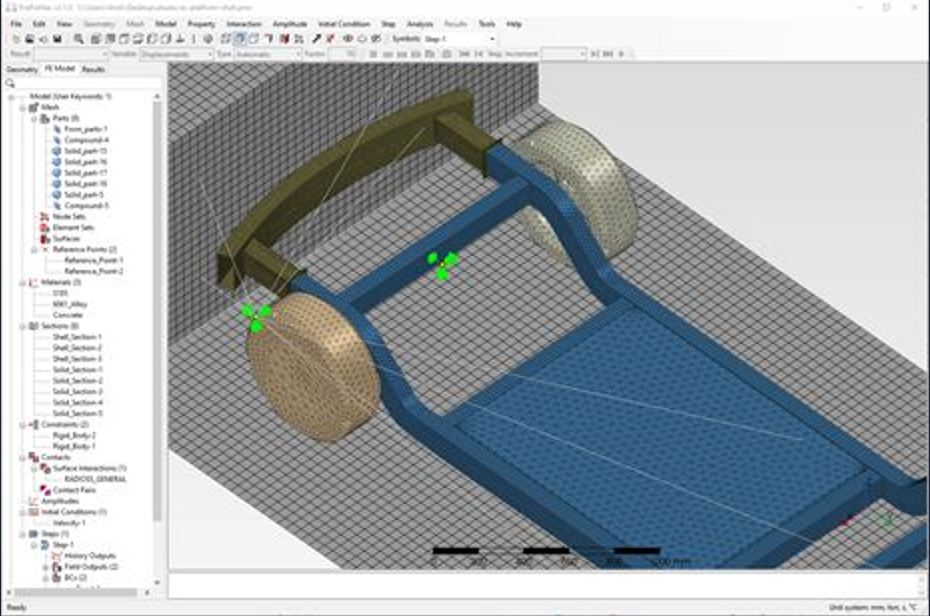
Task: Select Rigid_Body-2 constraint in tree
Action: (74, 435)
